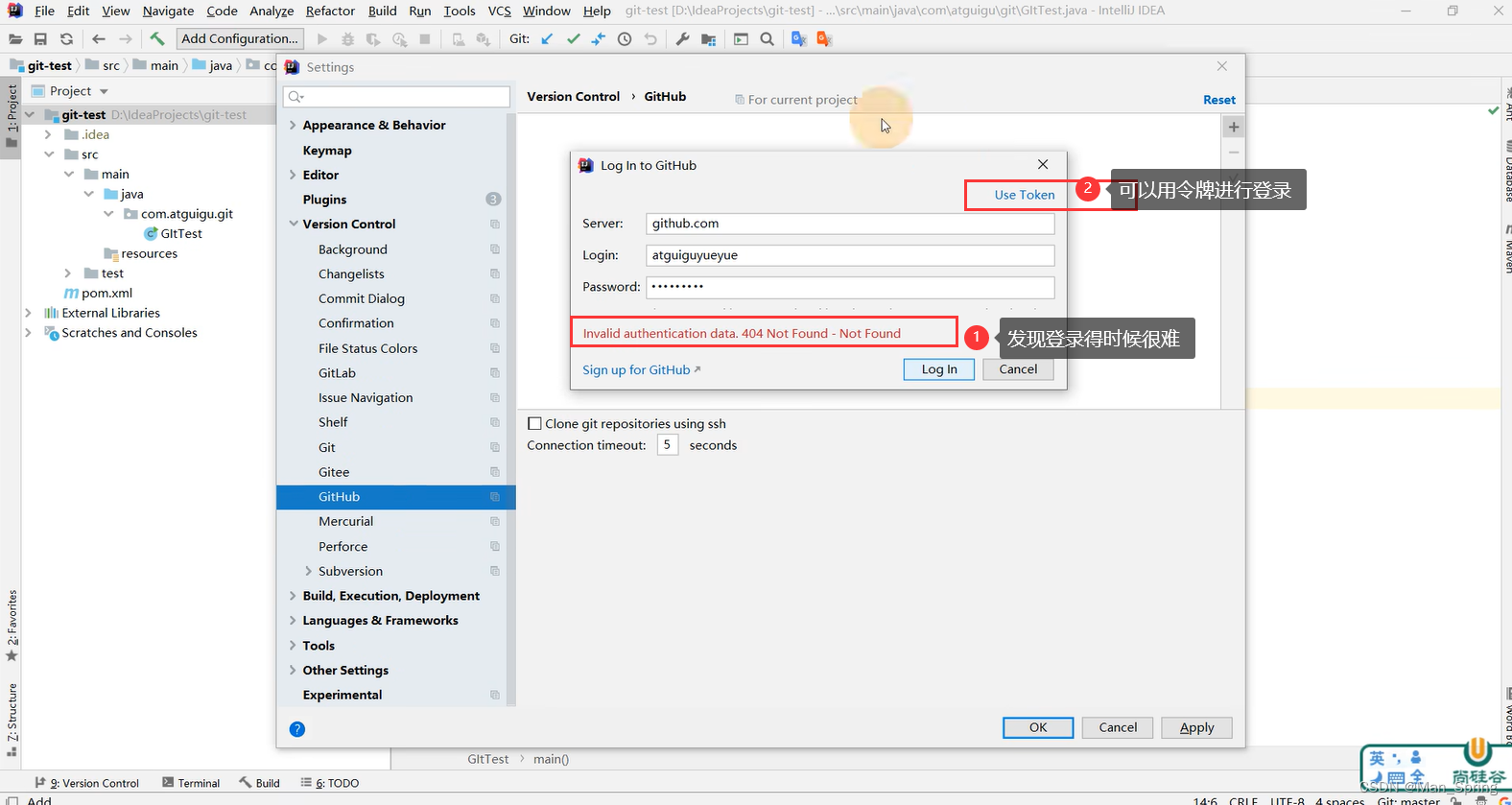The width and height of the screenshot is (1512, 805).
Task: Navigate back with the left arrow icon
Action: click(99, 39)
